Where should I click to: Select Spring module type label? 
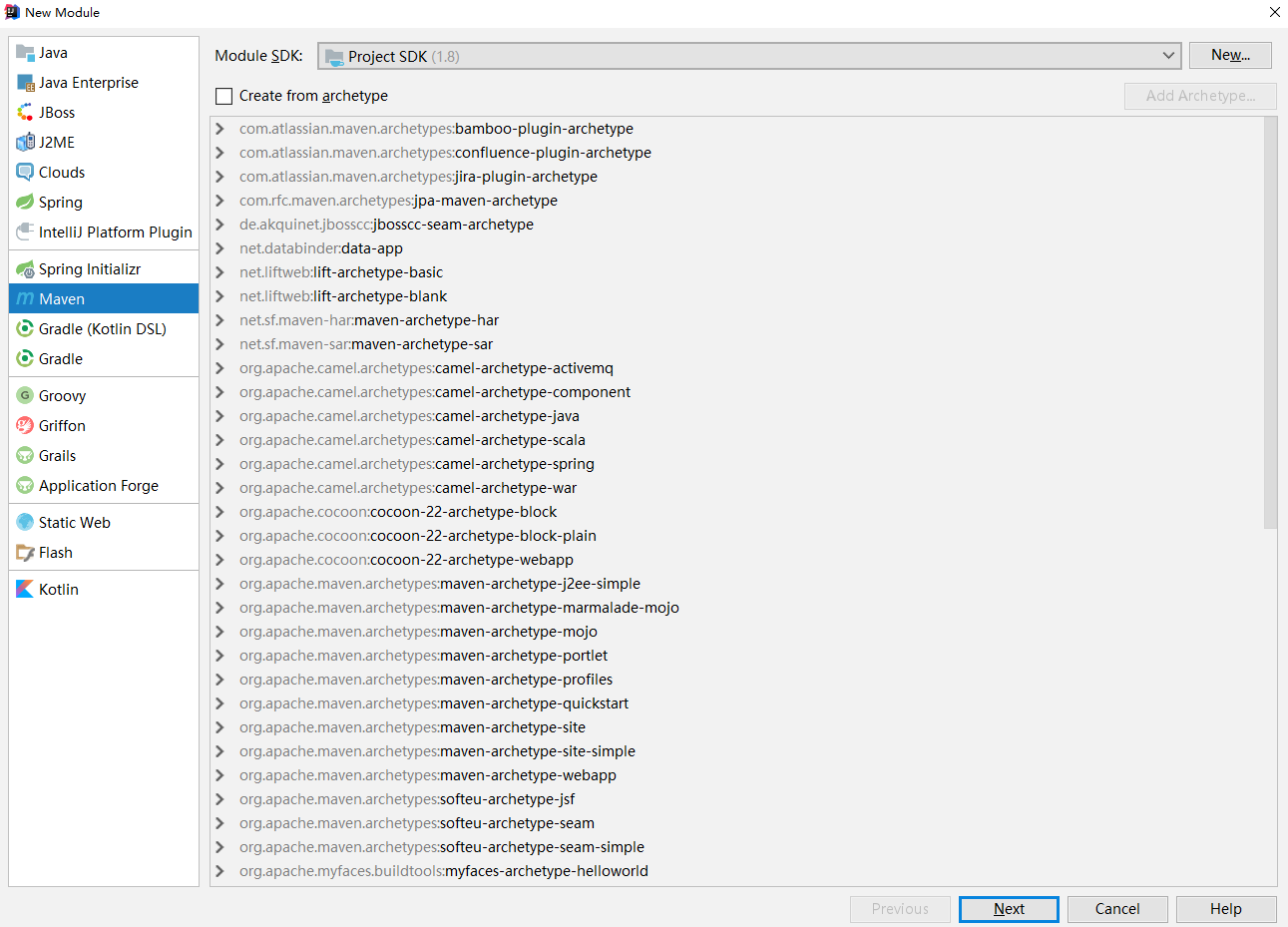pos(61,203)
